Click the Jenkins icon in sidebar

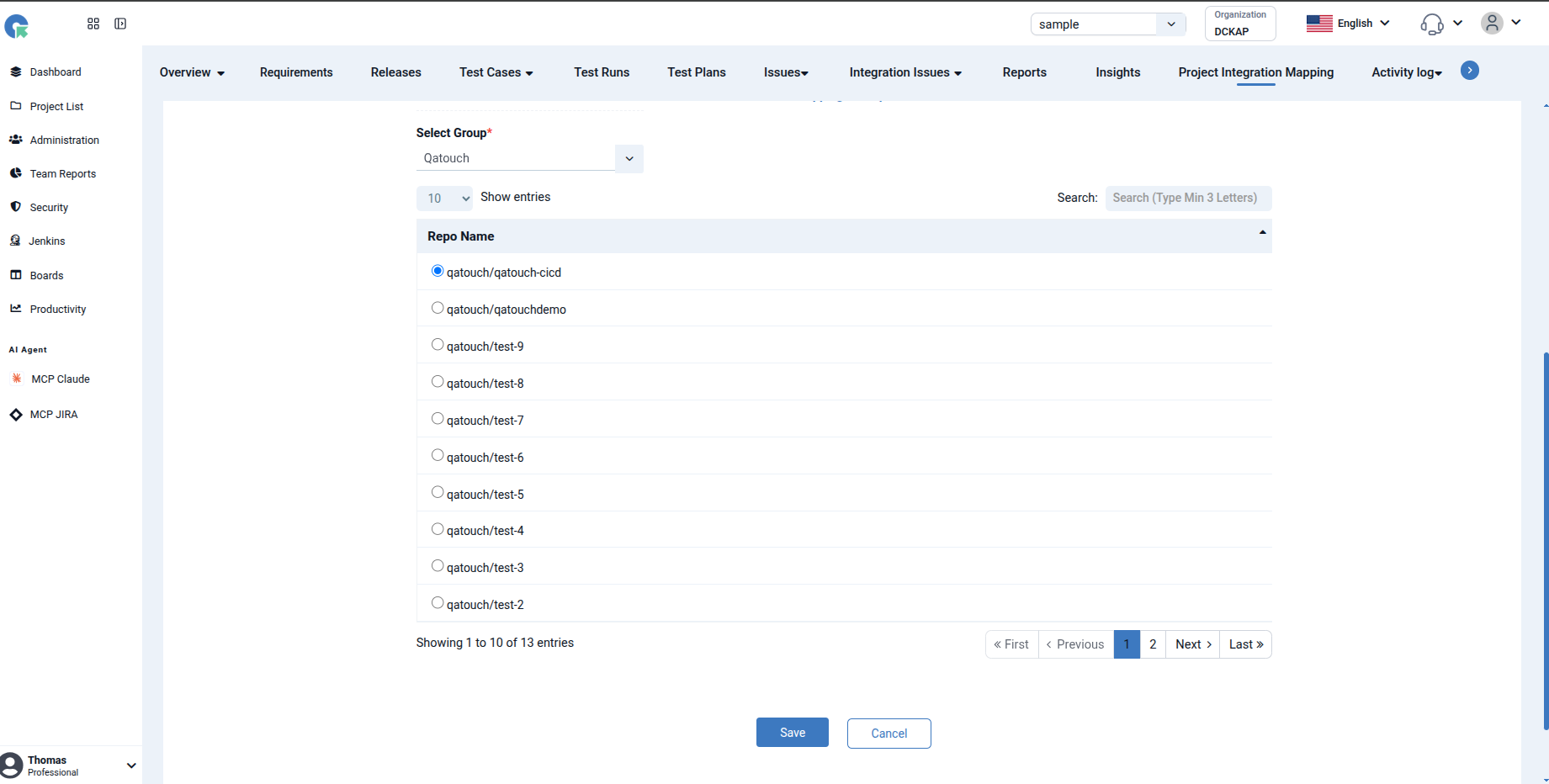tap(15, 241)
